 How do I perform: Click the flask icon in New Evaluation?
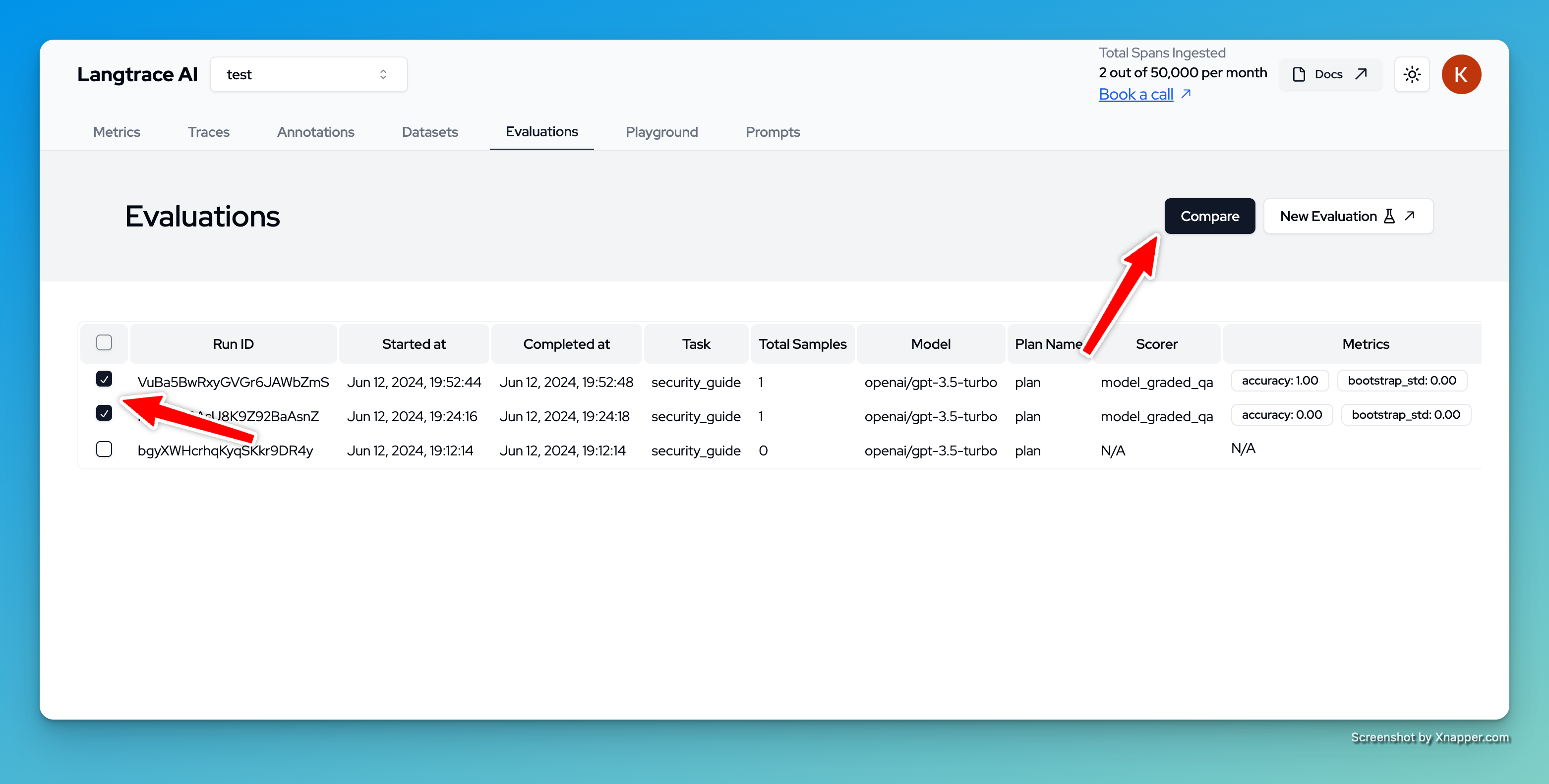point(1389,217)
